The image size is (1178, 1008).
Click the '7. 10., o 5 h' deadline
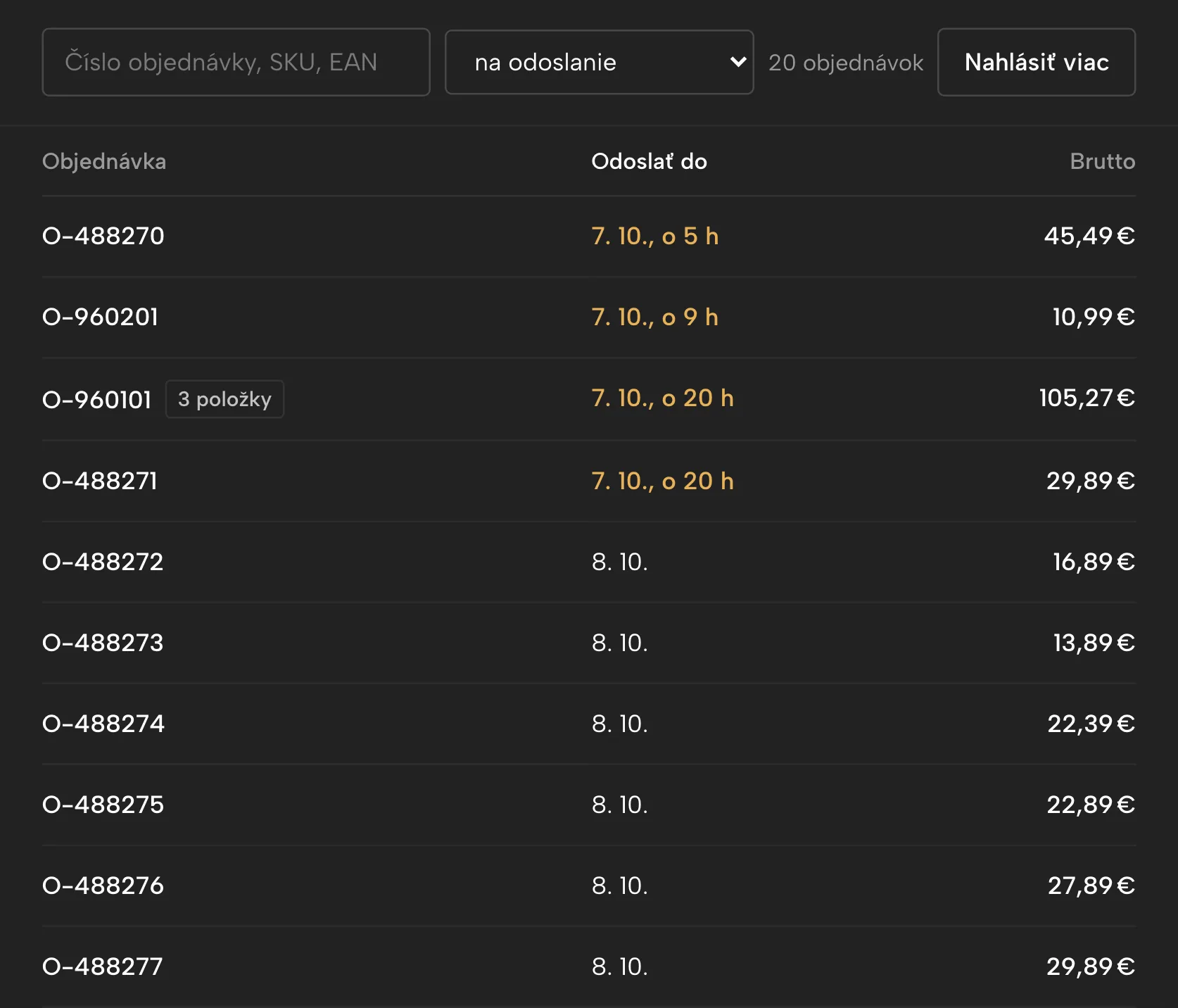(655, 236)
